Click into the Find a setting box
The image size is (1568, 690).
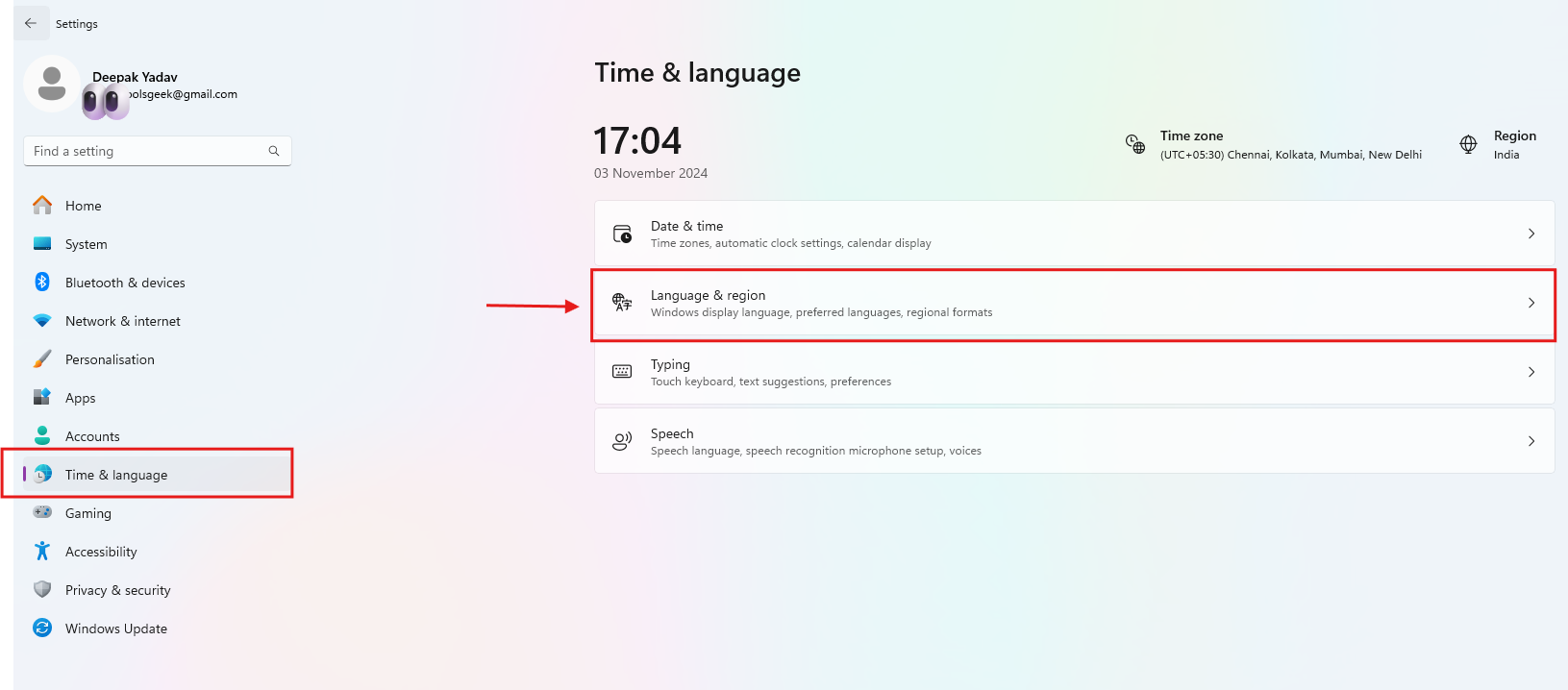158,151
